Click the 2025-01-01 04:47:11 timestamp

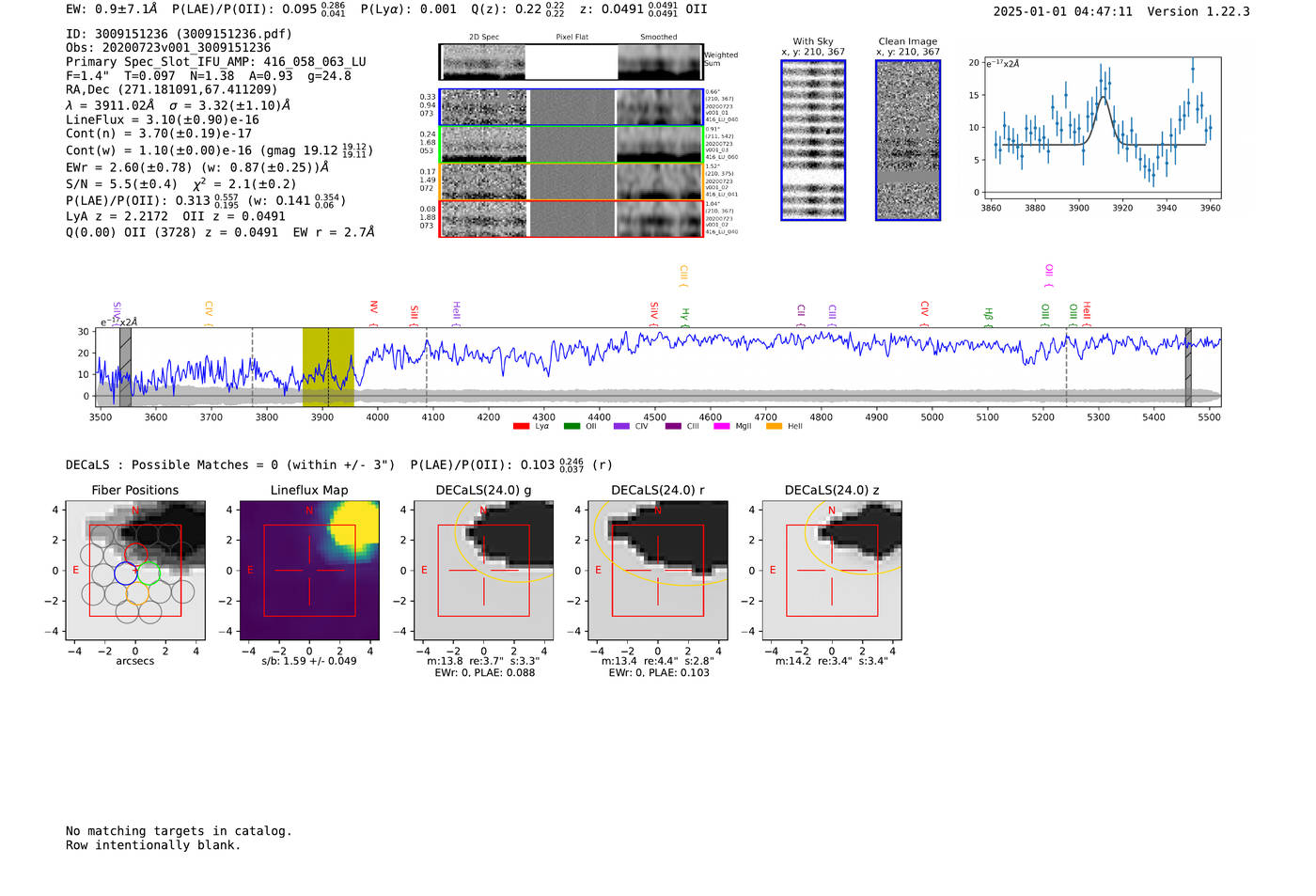click(1063, 11)
